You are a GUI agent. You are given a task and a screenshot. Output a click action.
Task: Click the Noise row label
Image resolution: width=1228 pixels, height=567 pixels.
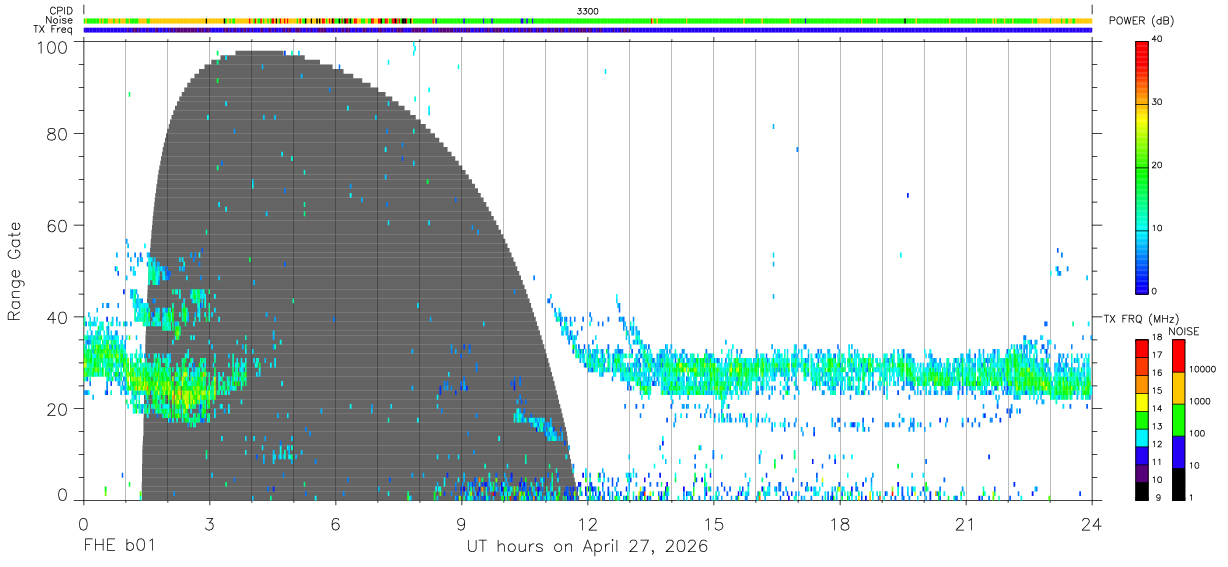point(60,20)
